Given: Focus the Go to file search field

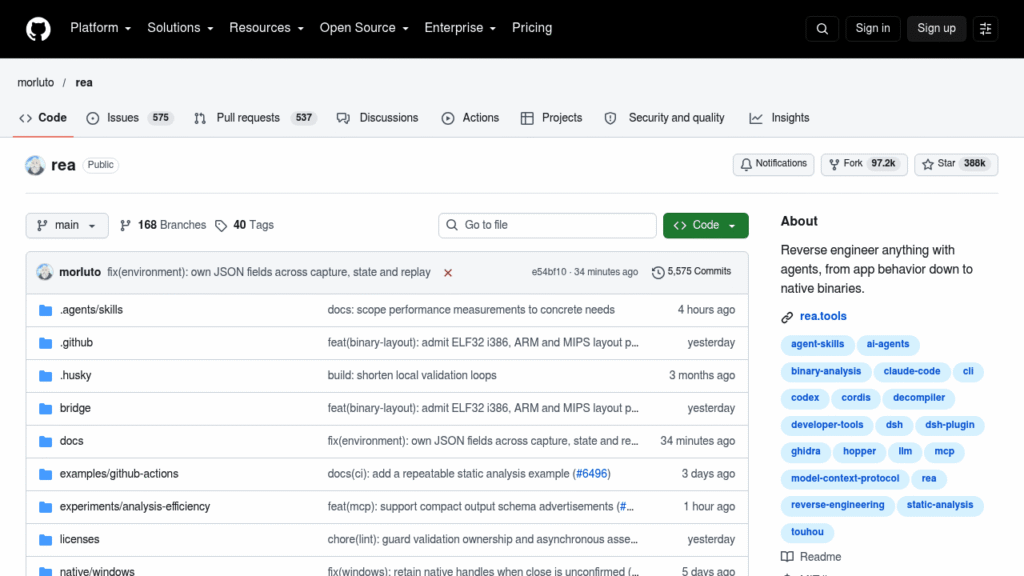Looking at the screenshot, I should [x=547, y=225].
